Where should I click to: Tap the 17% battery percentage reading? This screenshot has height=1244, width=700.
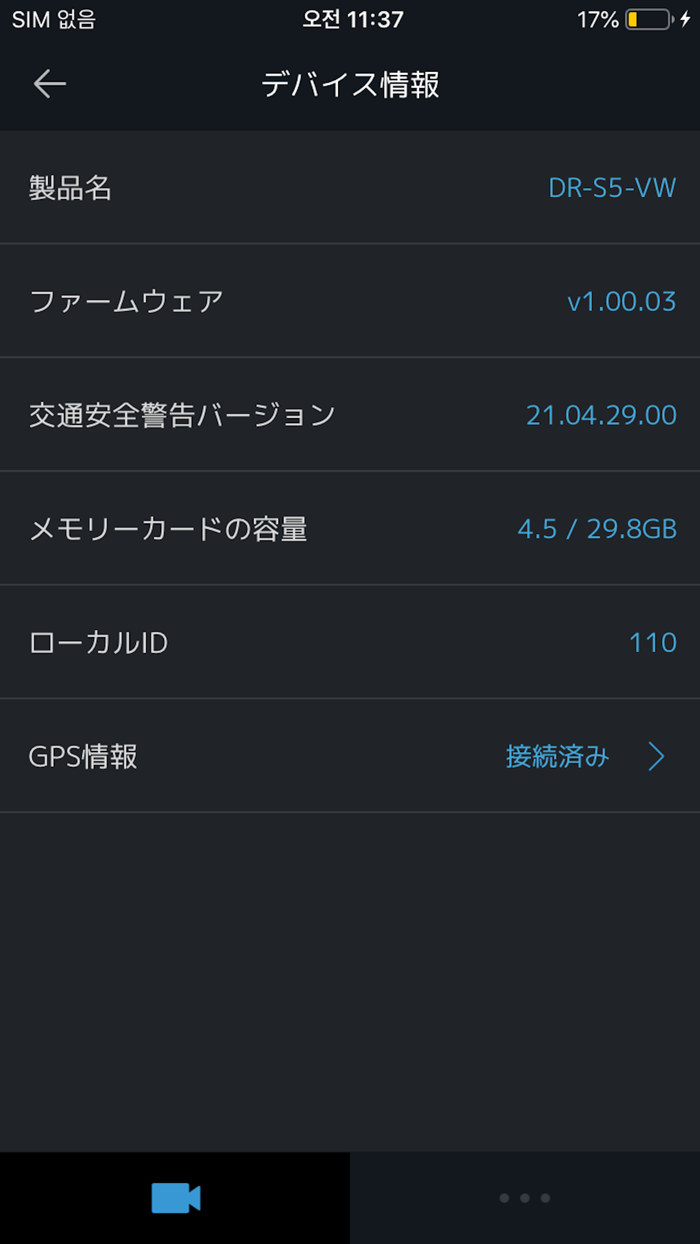click(x=600, y=17)
